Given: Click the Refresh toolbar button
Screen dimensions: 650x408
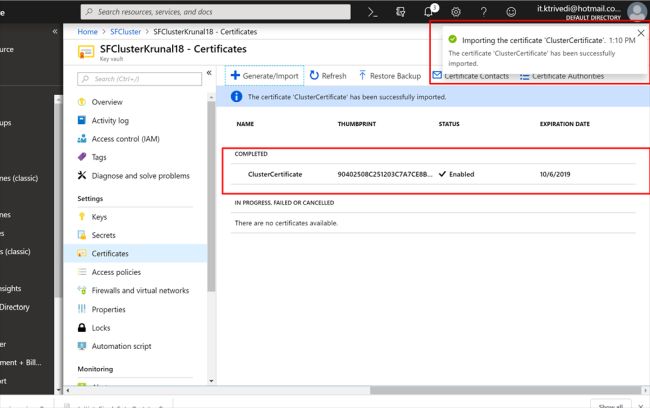Looking at the screenshot, I should pyautogui.click(x=328, y=76).
